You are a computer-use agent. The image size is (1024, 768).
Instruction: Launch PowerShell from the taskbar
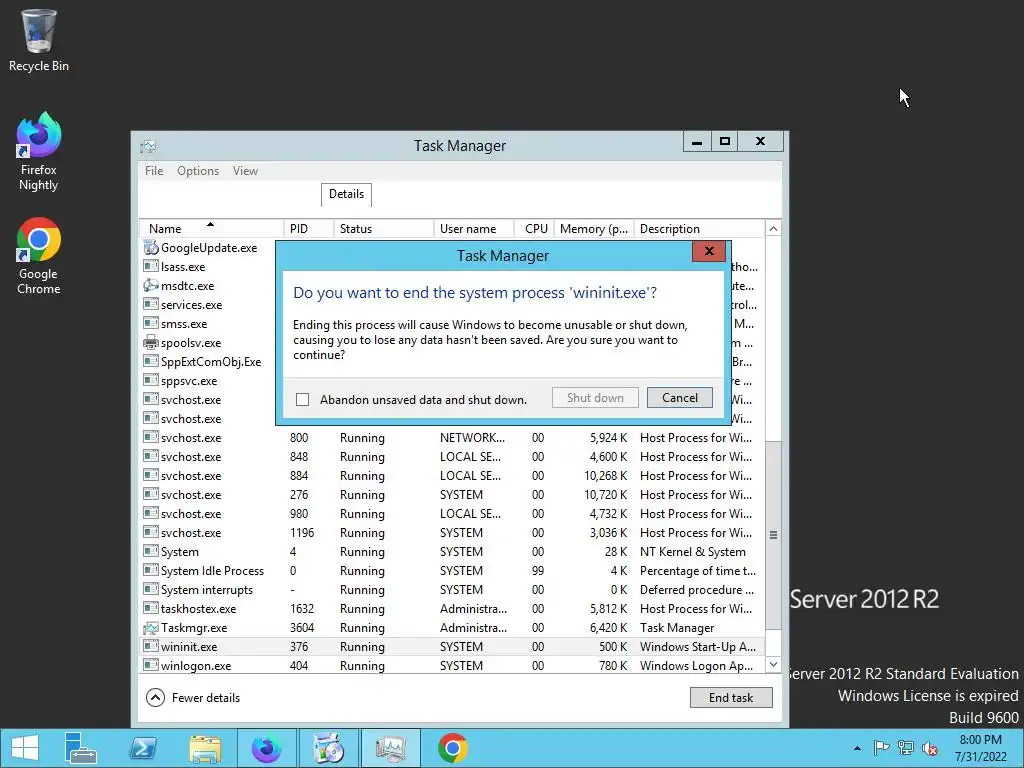coord(143,748)
